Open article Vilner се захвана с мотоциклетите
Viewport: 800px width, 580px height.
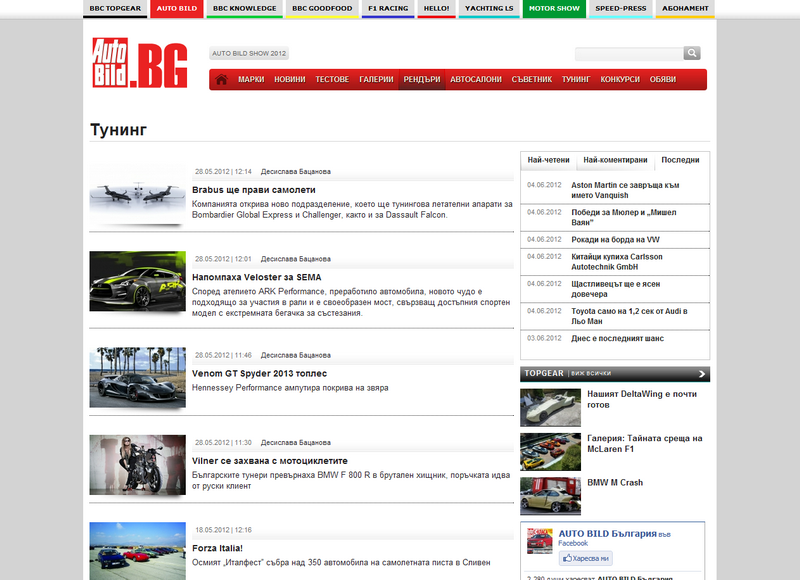pyautogui.click(x=269, y=461)
